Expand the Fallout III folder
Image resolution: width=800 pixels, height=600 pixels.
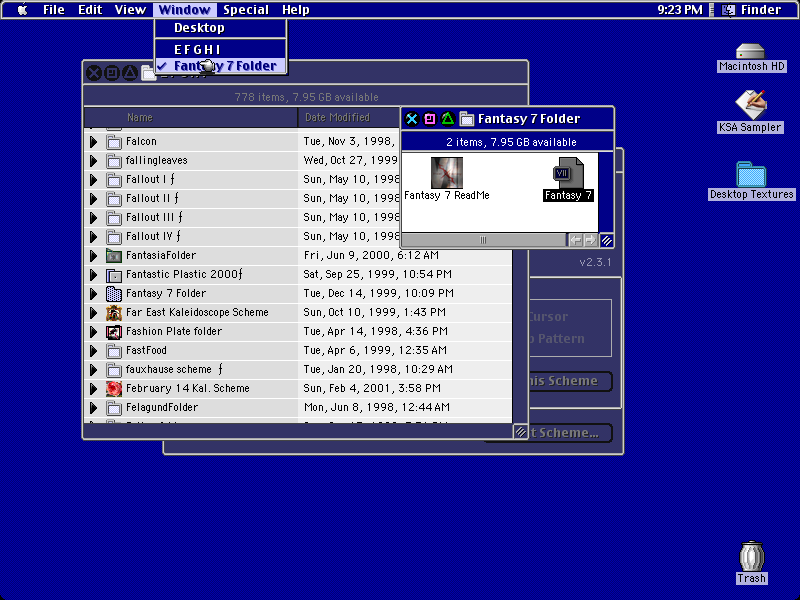[x=93, y=218]
